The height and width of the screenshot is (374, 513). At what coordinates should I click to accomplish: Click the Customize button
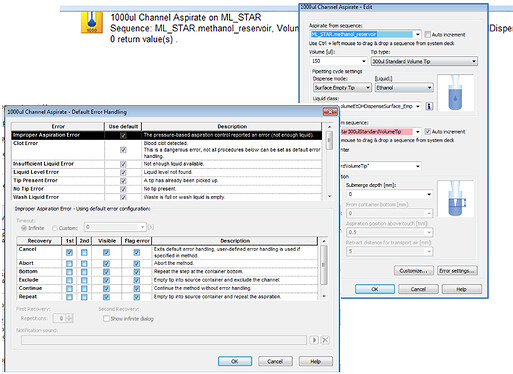(x=414, y=271)
